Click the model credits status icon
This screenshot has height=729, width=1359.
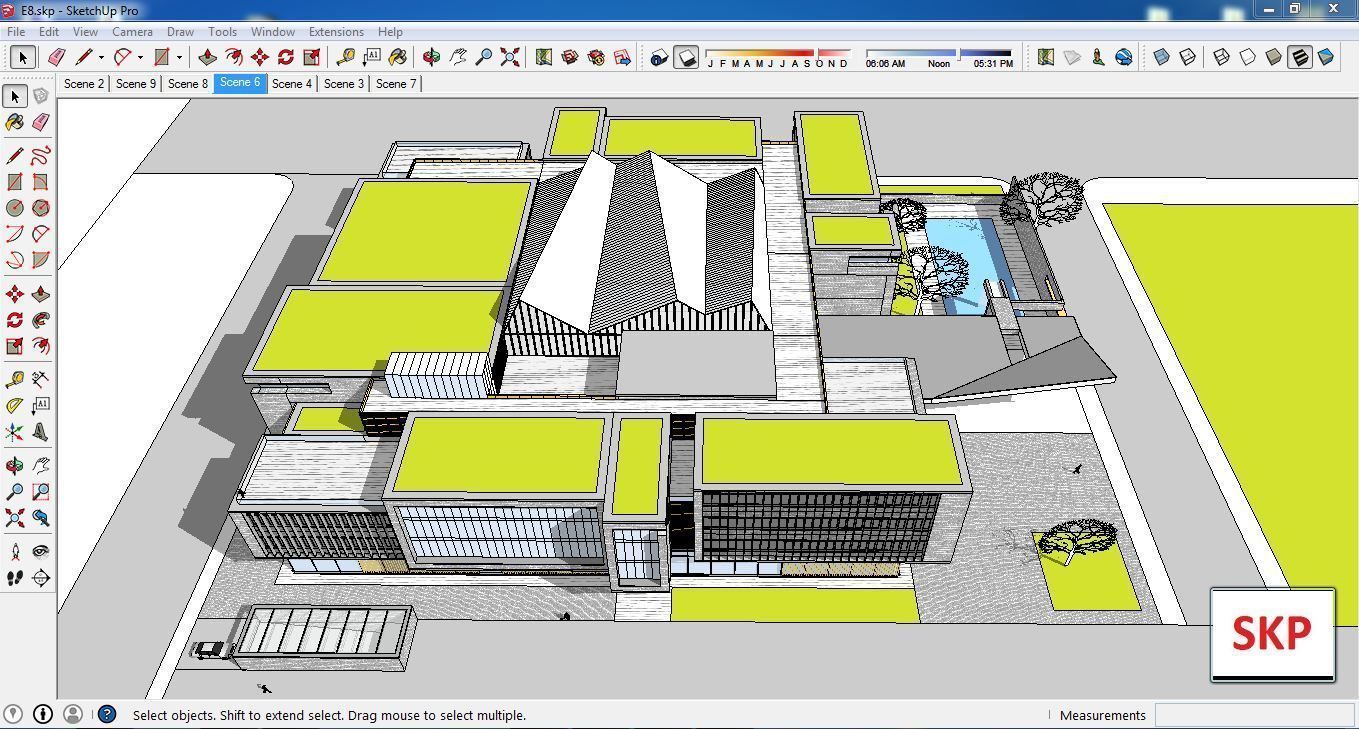click(43, 714)
